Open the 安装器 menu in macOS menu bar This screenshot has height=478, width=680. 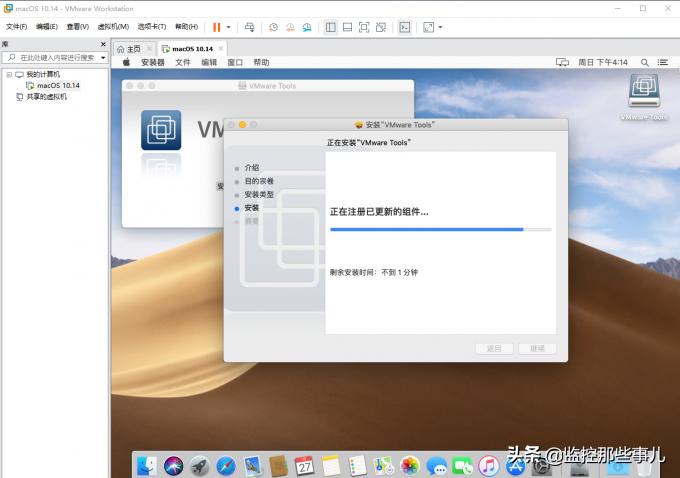point(153,62)
